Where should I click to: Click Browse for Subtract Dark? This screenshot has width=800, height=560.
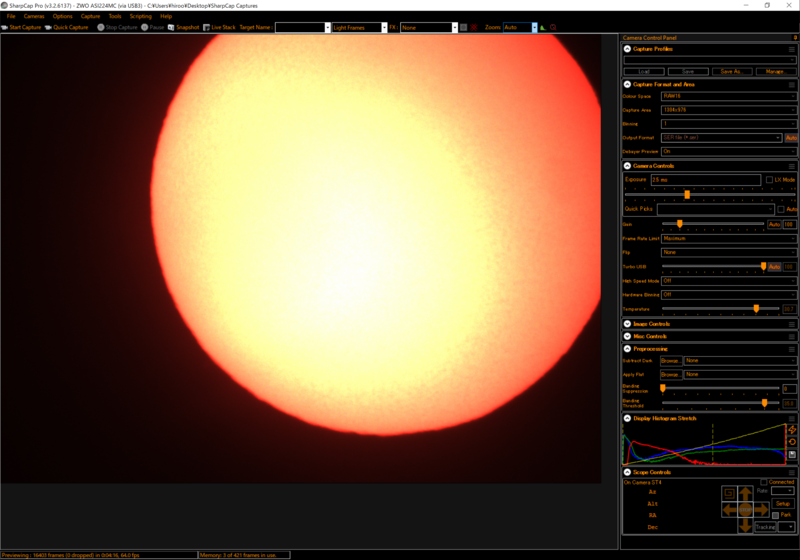670,361
